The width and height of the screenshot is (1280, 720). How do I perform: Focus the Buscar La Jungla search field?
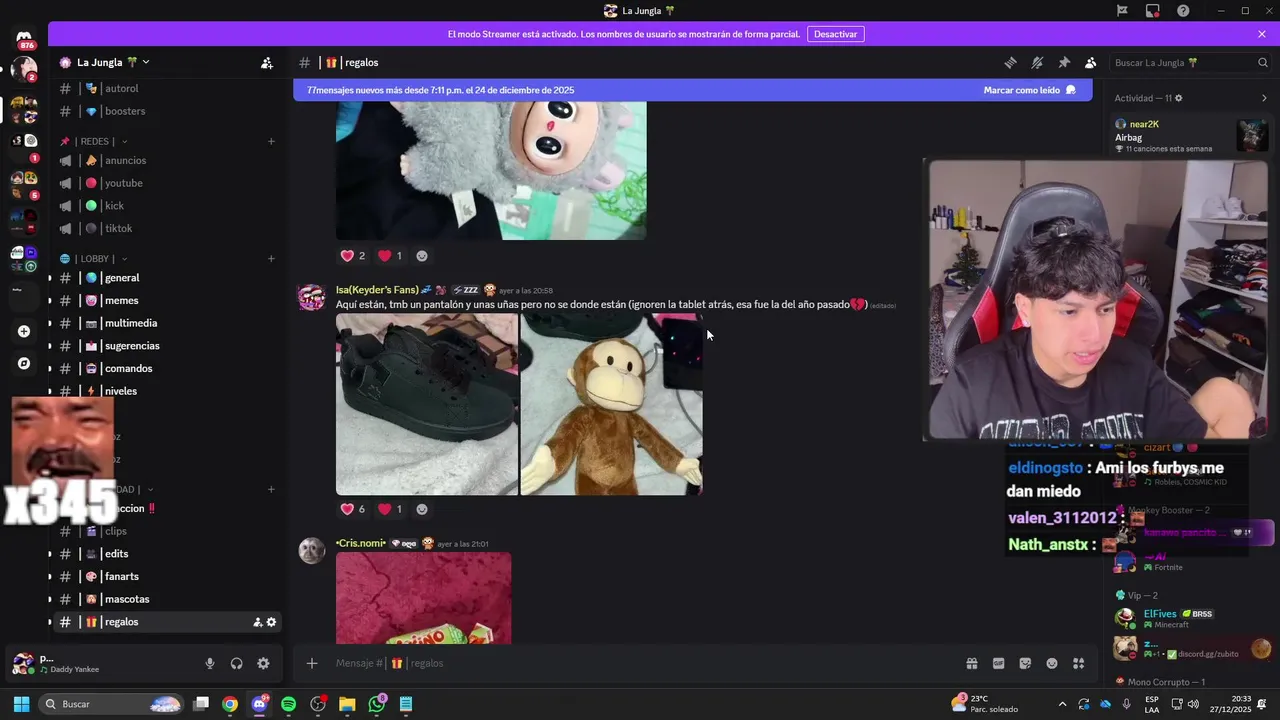point(1190,62)
